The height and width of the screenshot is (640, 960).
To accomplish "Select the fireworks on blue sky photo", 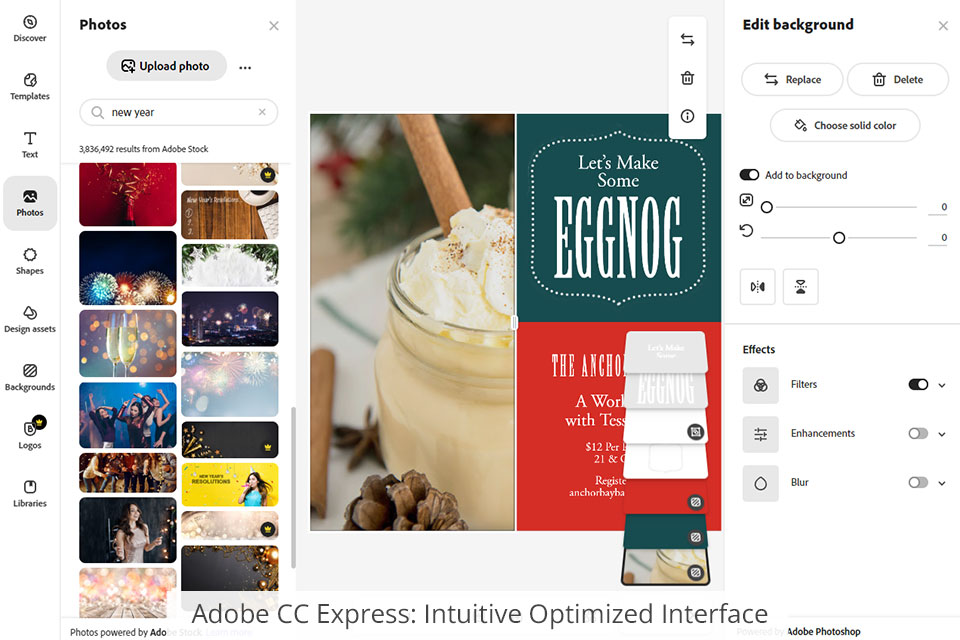I will [127, 268].
